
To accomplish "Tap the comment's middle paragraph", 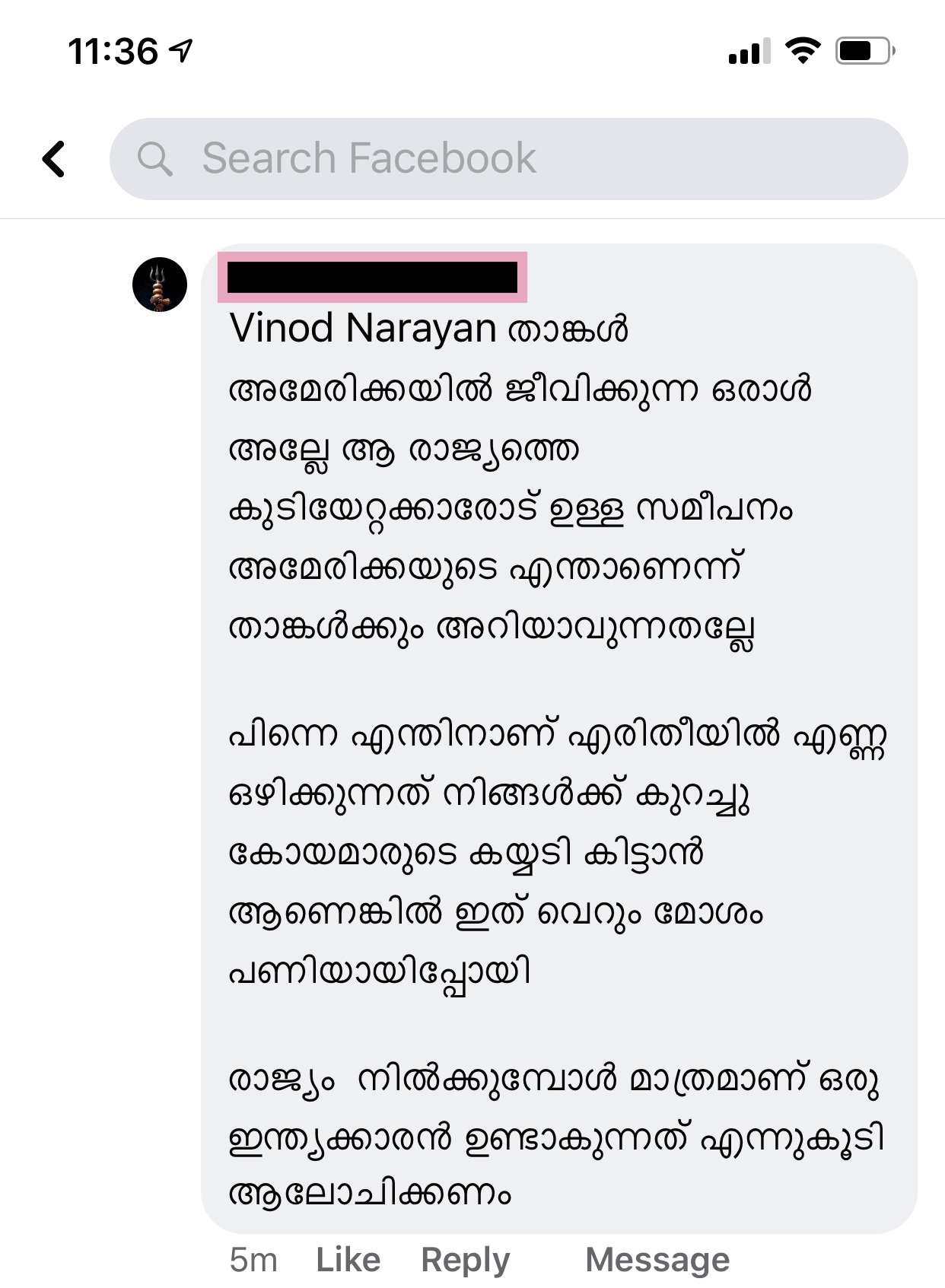I will (533, 852).
